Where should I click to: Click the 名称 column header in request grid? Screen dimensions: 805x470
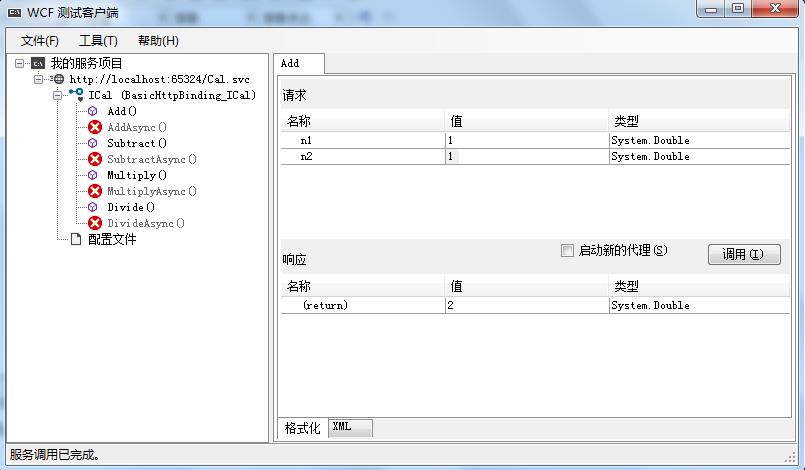click(x=362, y=121)
